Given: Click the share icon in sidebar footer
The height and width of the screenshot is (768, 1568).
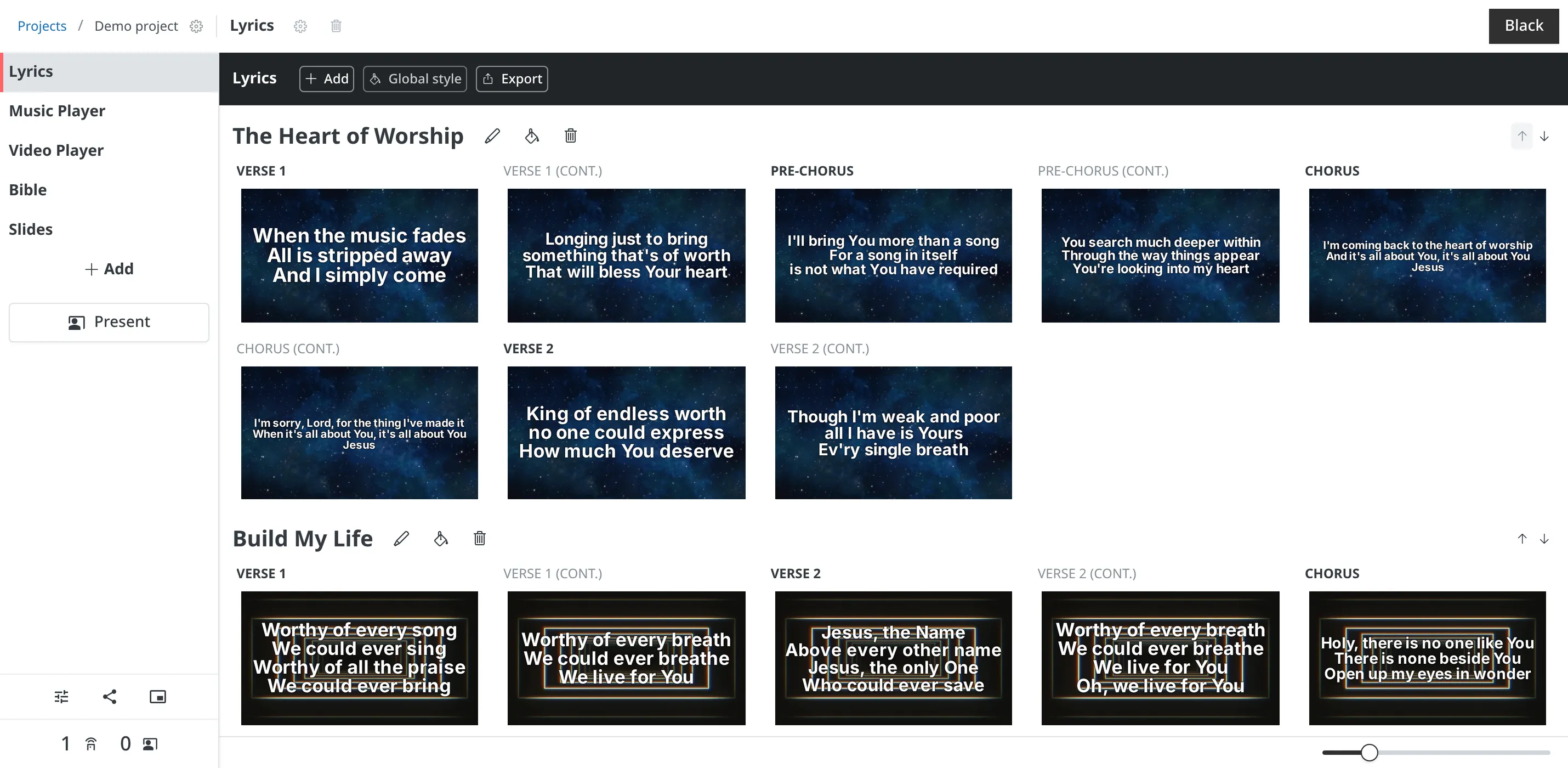Looking at the screenshot, I should tap(110, 697).
